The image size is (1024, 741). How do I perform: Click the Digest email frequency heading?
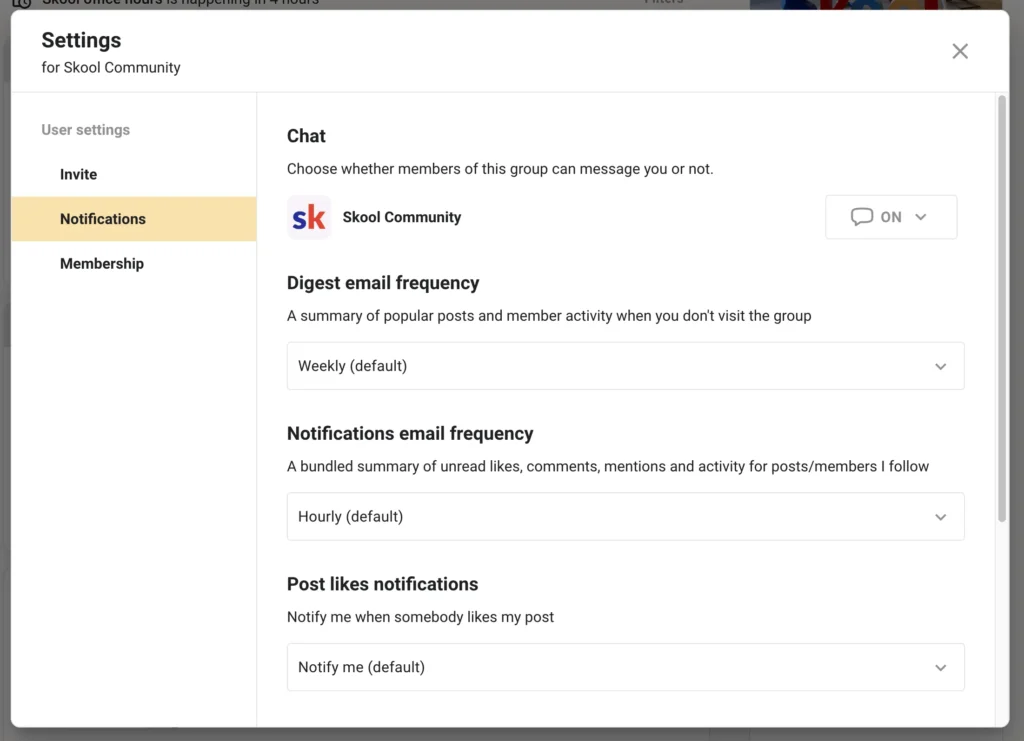pyautogui.click(x=383, y=283)
